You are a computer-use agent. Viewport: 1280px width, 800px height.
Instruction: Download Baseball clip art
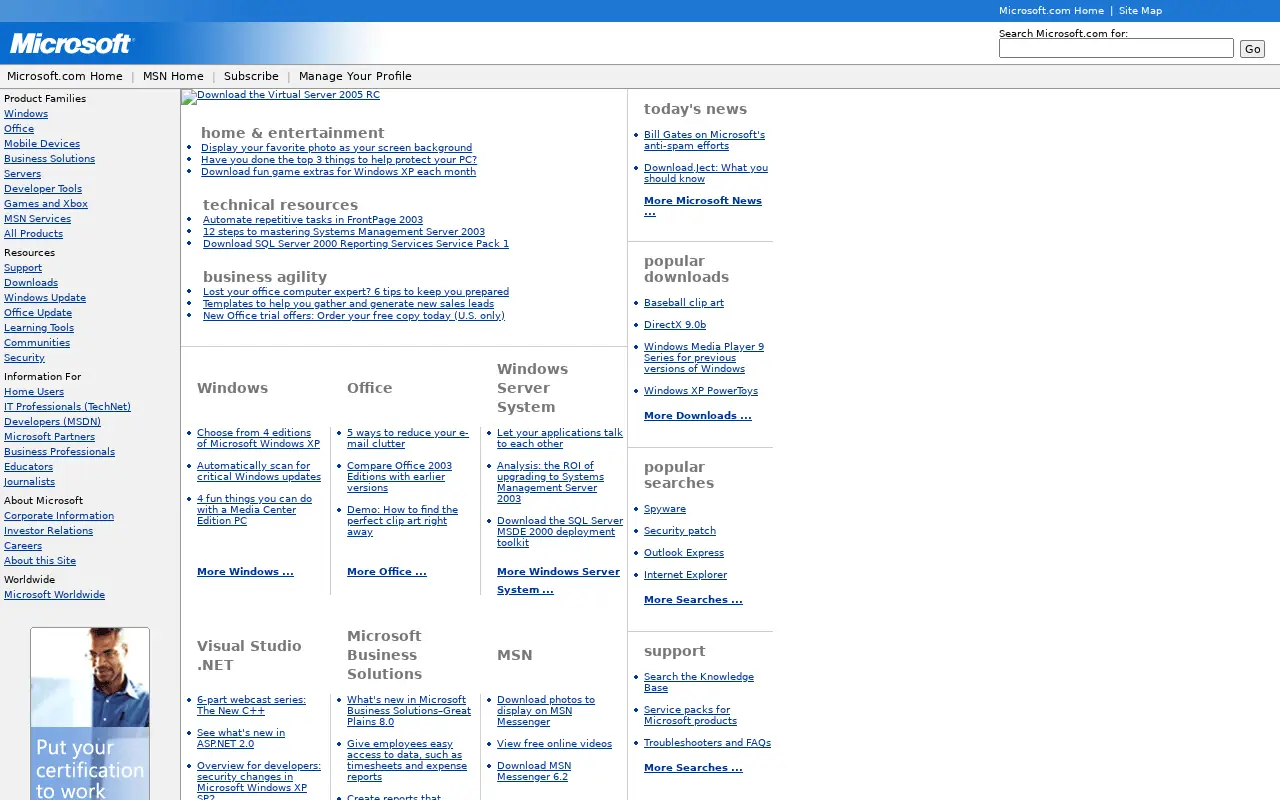(x=684, y=303)
